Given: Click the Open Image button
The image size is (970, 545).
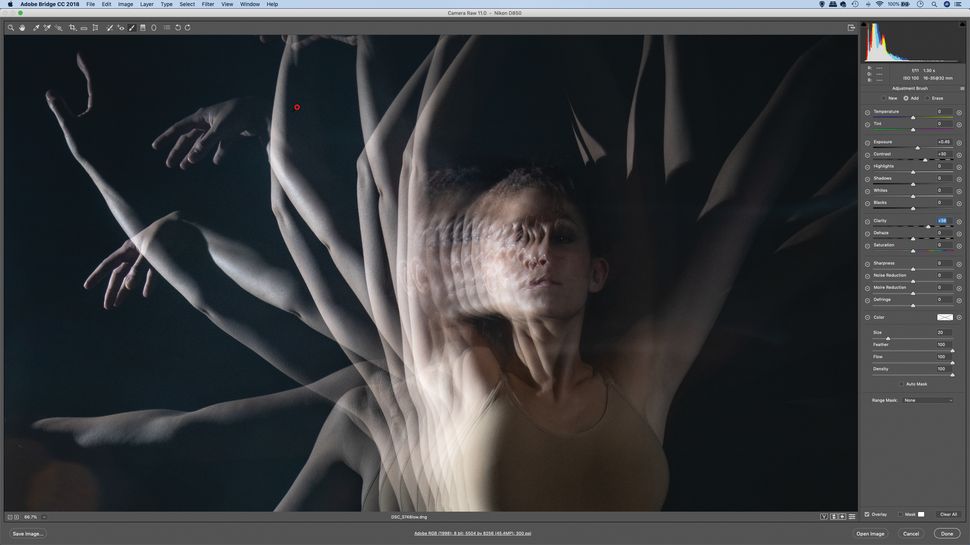Looking at the screenshot, I should pos(870,534).
